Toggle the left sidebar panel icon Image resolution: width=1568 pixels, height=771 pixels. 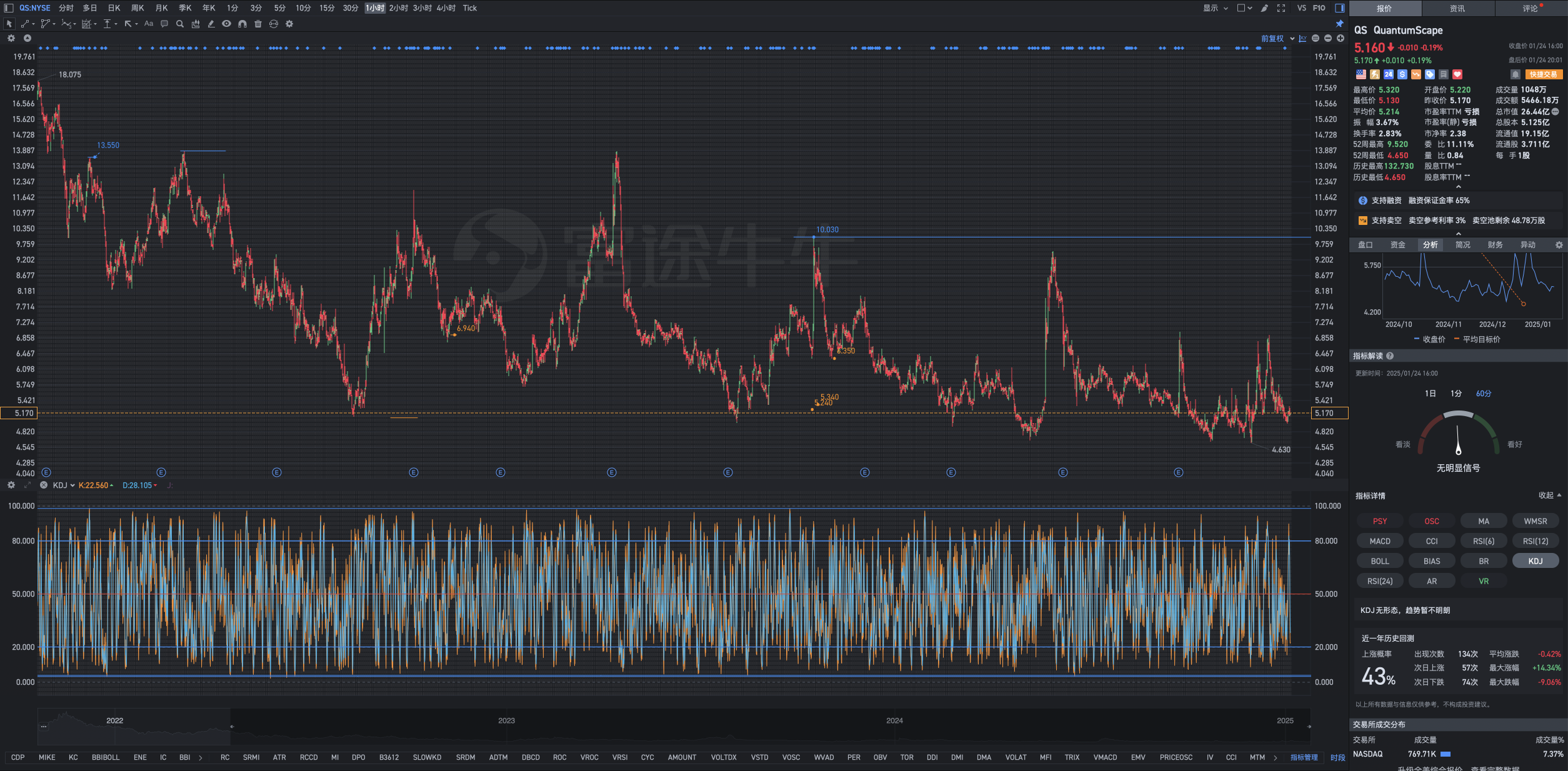(9, 8)
